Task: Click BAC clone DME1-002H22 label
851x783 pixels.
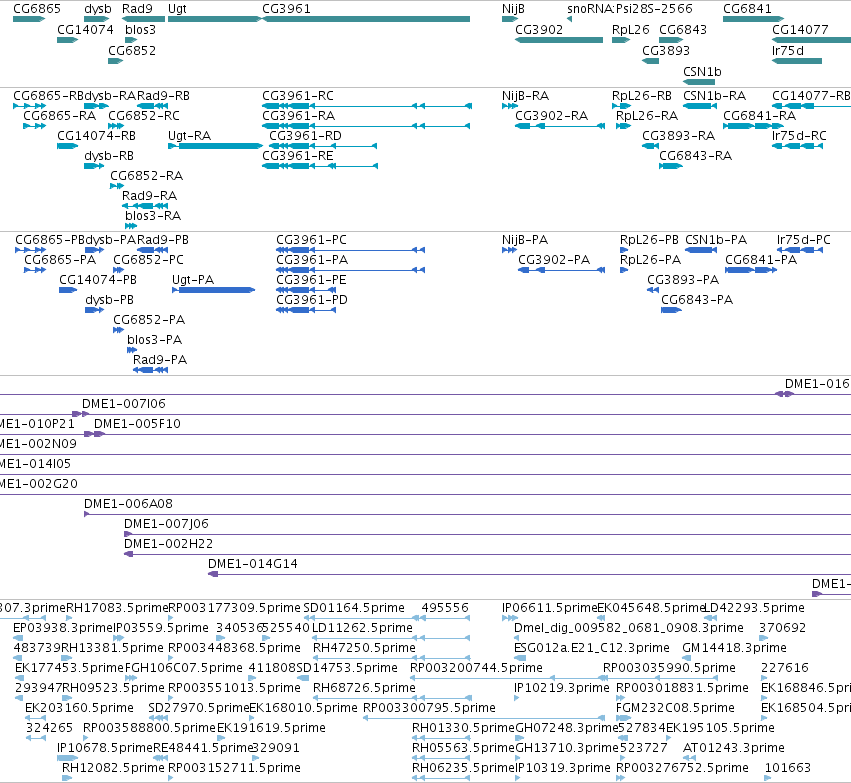Action: [x=168, y=544]
